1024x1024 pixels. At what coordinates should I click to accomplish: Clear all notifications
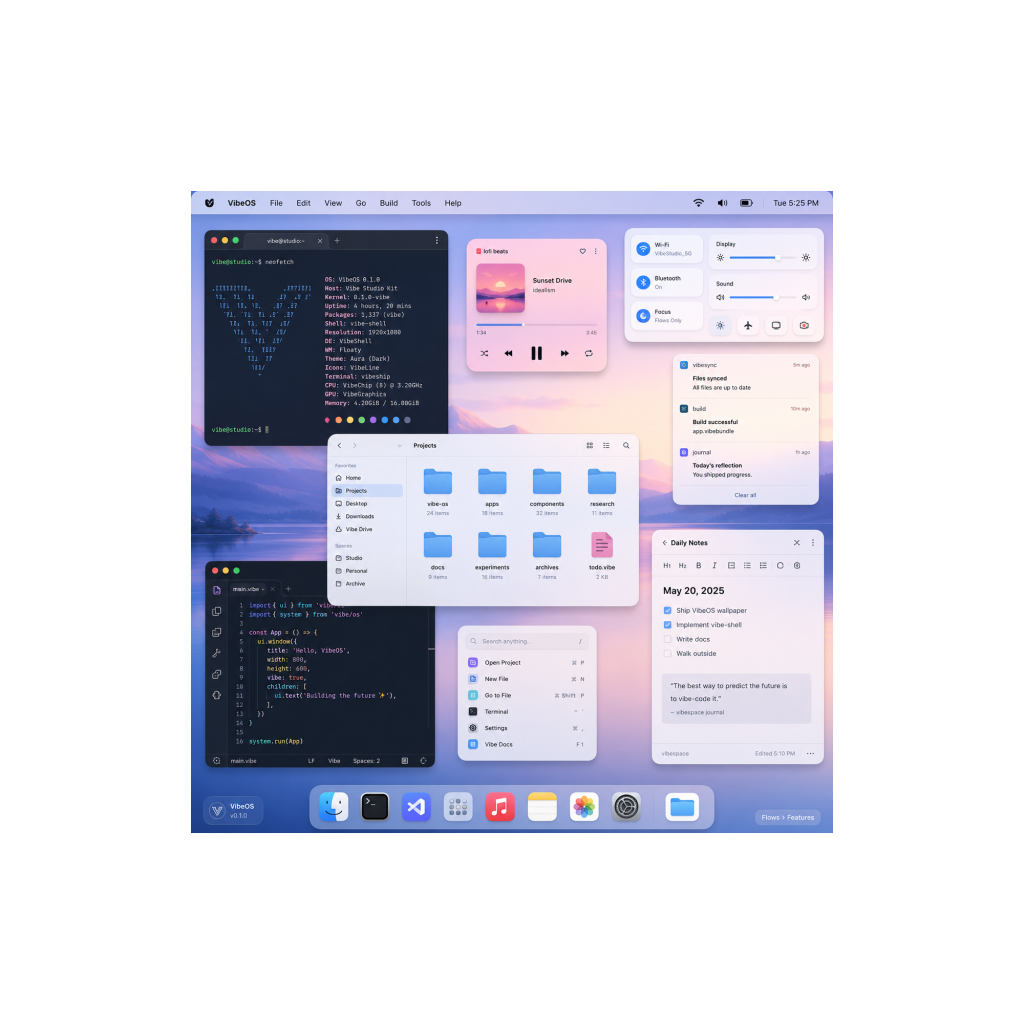coord(745,495)
